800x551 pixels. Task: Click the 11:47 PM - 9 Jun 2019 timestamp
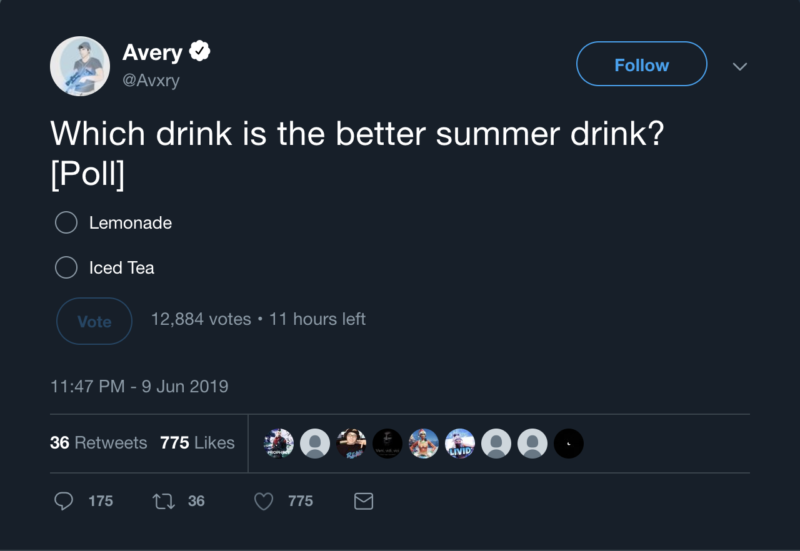(139, 386)
